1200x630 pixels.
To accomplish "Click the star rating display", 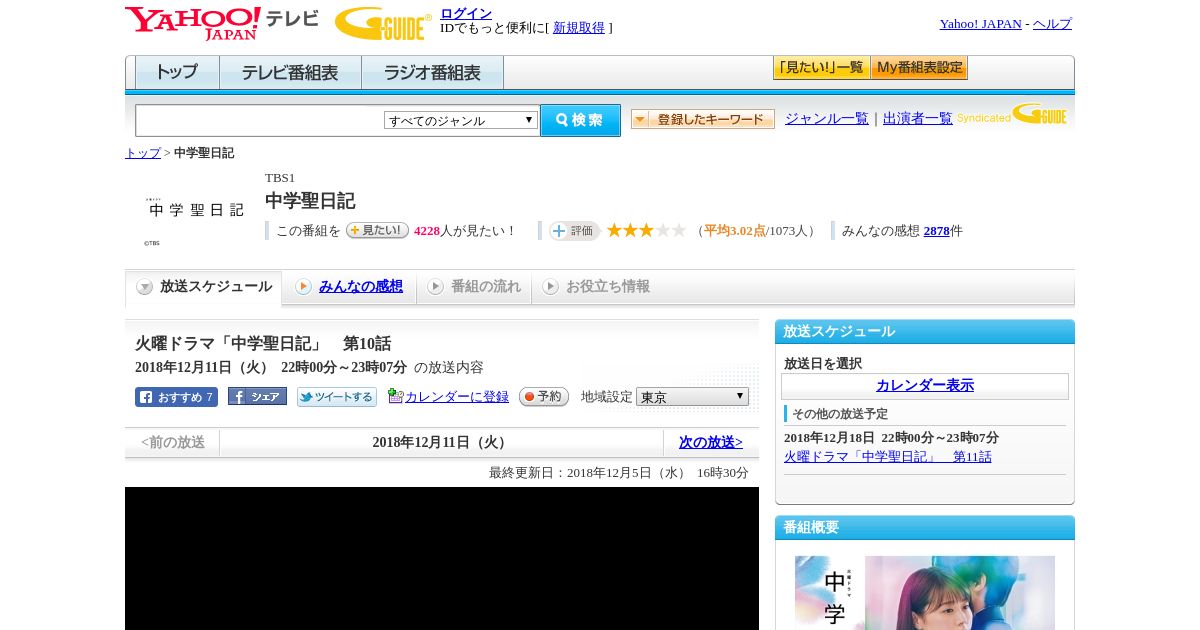I will 646,230.
